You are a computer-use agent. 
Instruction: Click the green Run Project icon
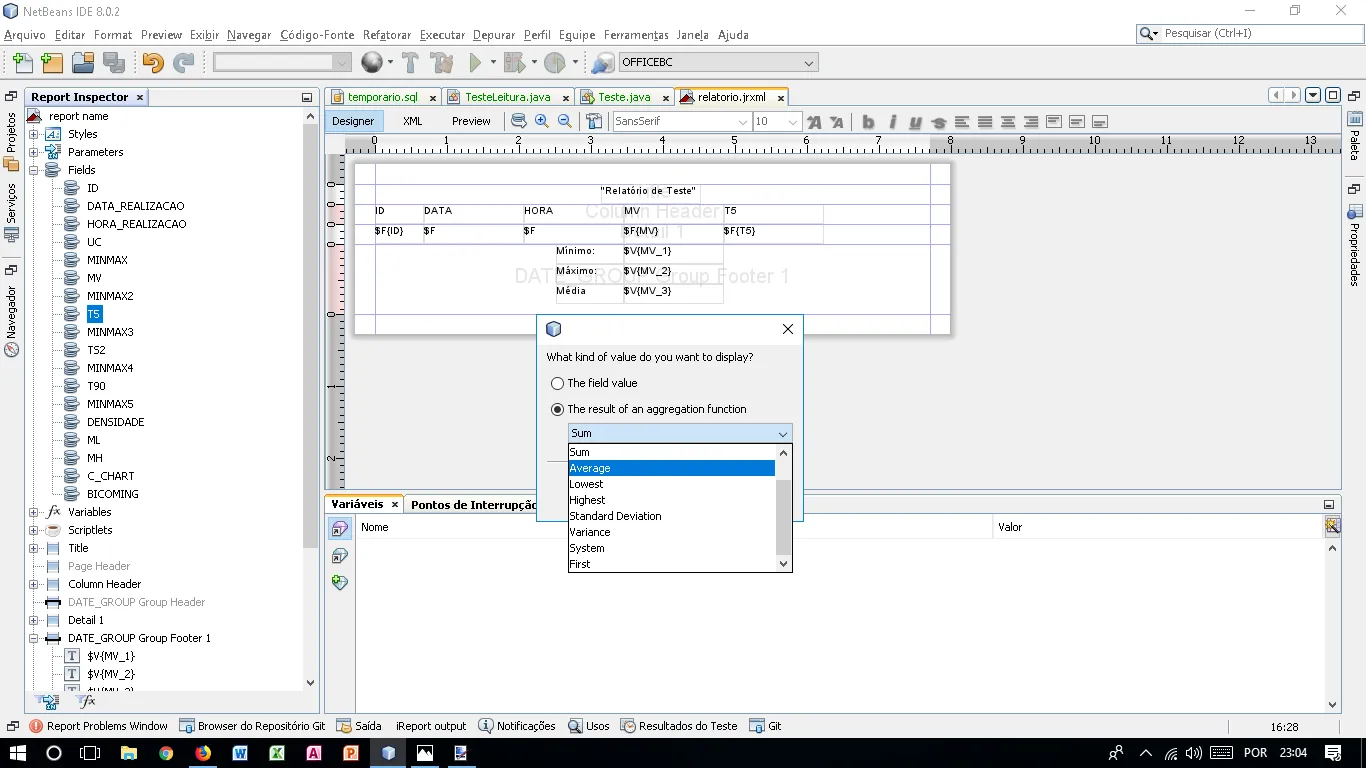[476, 63]
